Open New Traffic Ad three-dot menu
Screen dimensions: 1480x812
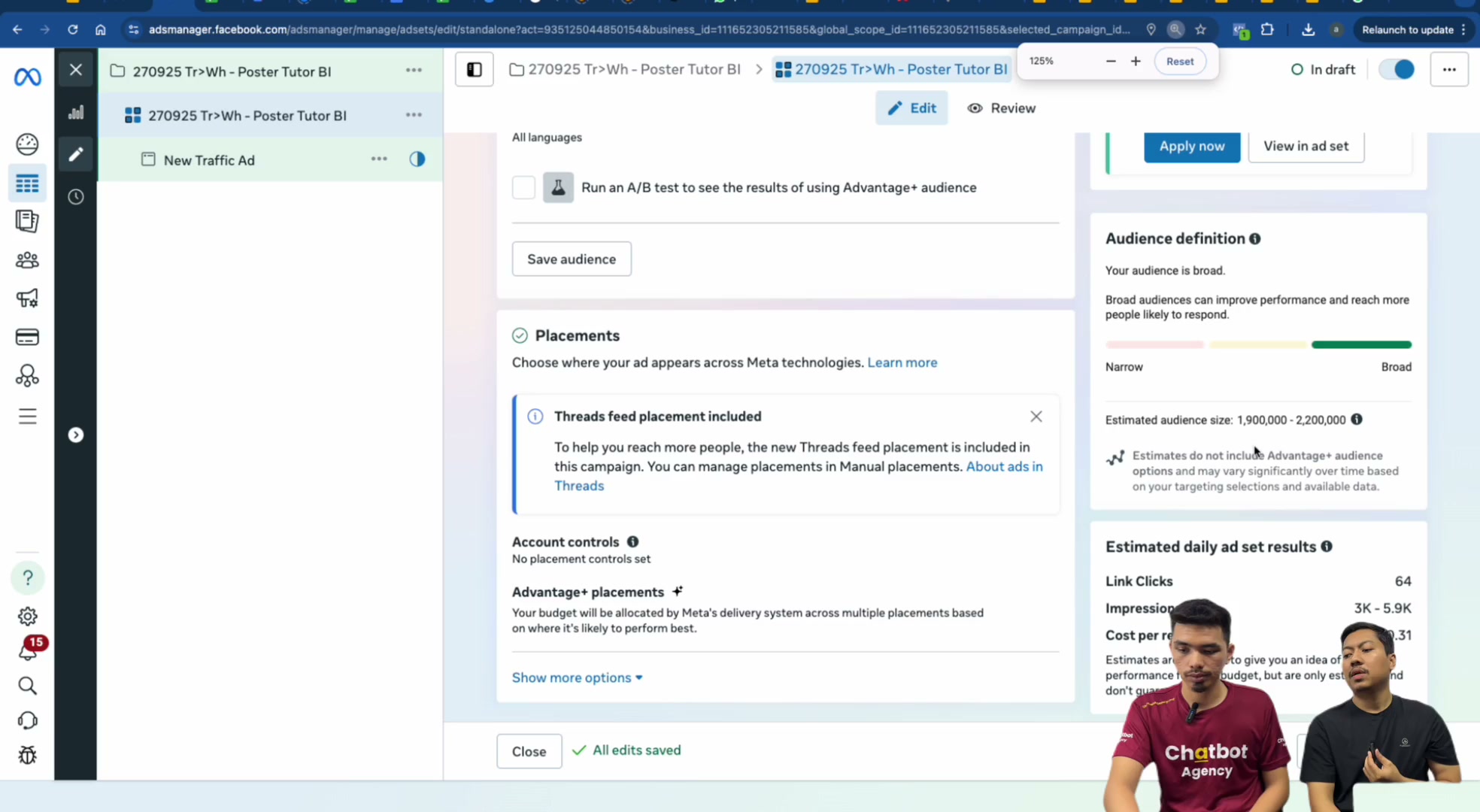(x=379, y=159)
